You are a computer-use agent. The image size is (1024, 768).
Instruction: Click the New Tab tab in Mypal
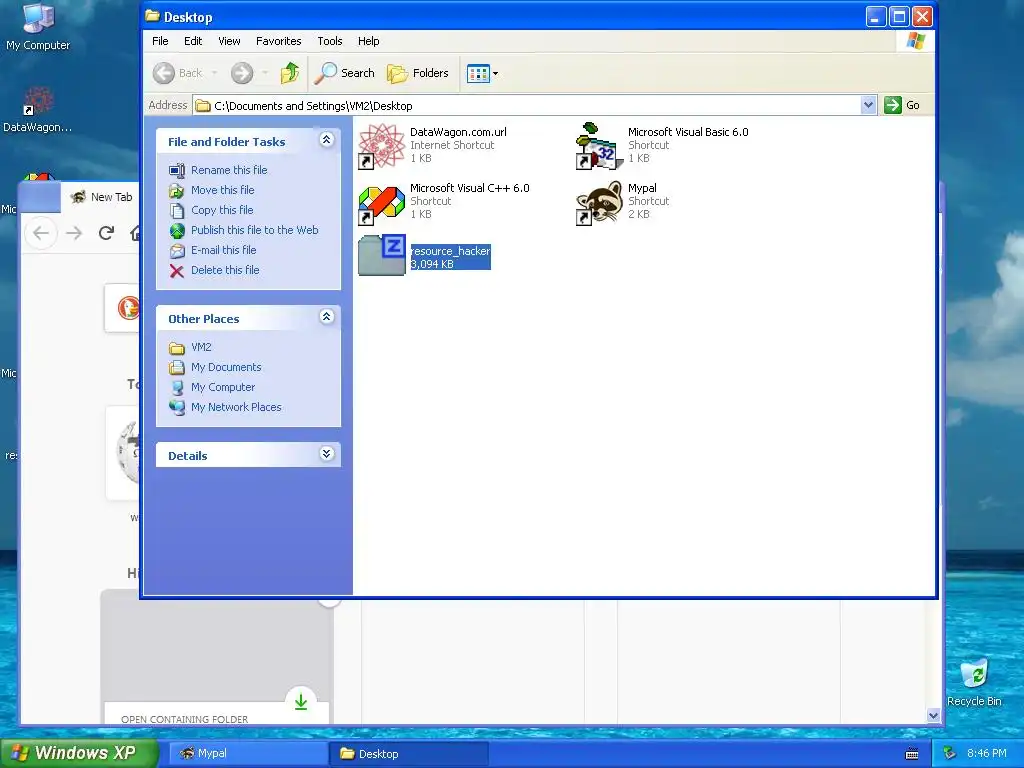[101, 197]
